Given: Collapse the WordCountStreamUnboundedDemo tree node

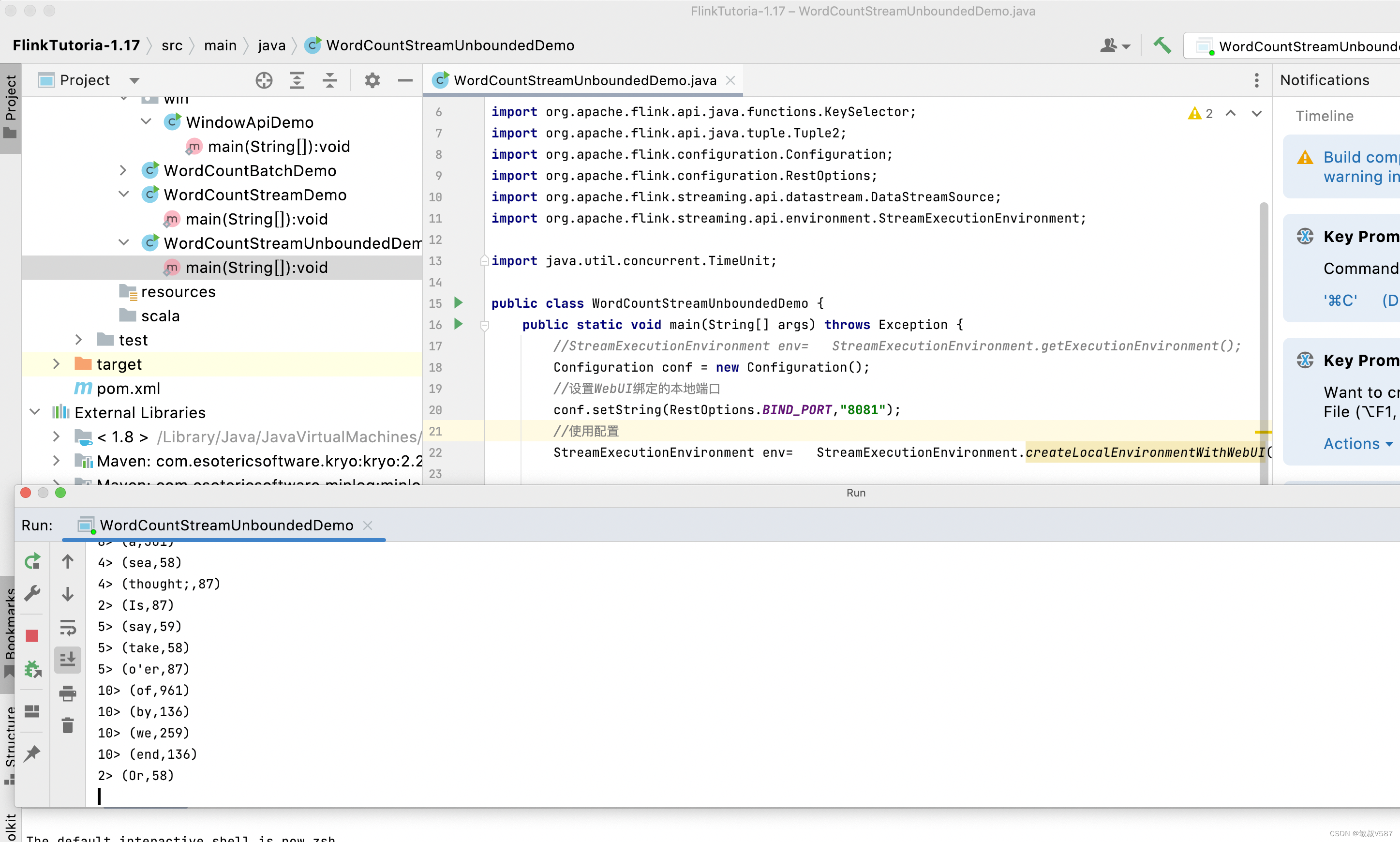Looking at the screenshot, I should [124, 242].
